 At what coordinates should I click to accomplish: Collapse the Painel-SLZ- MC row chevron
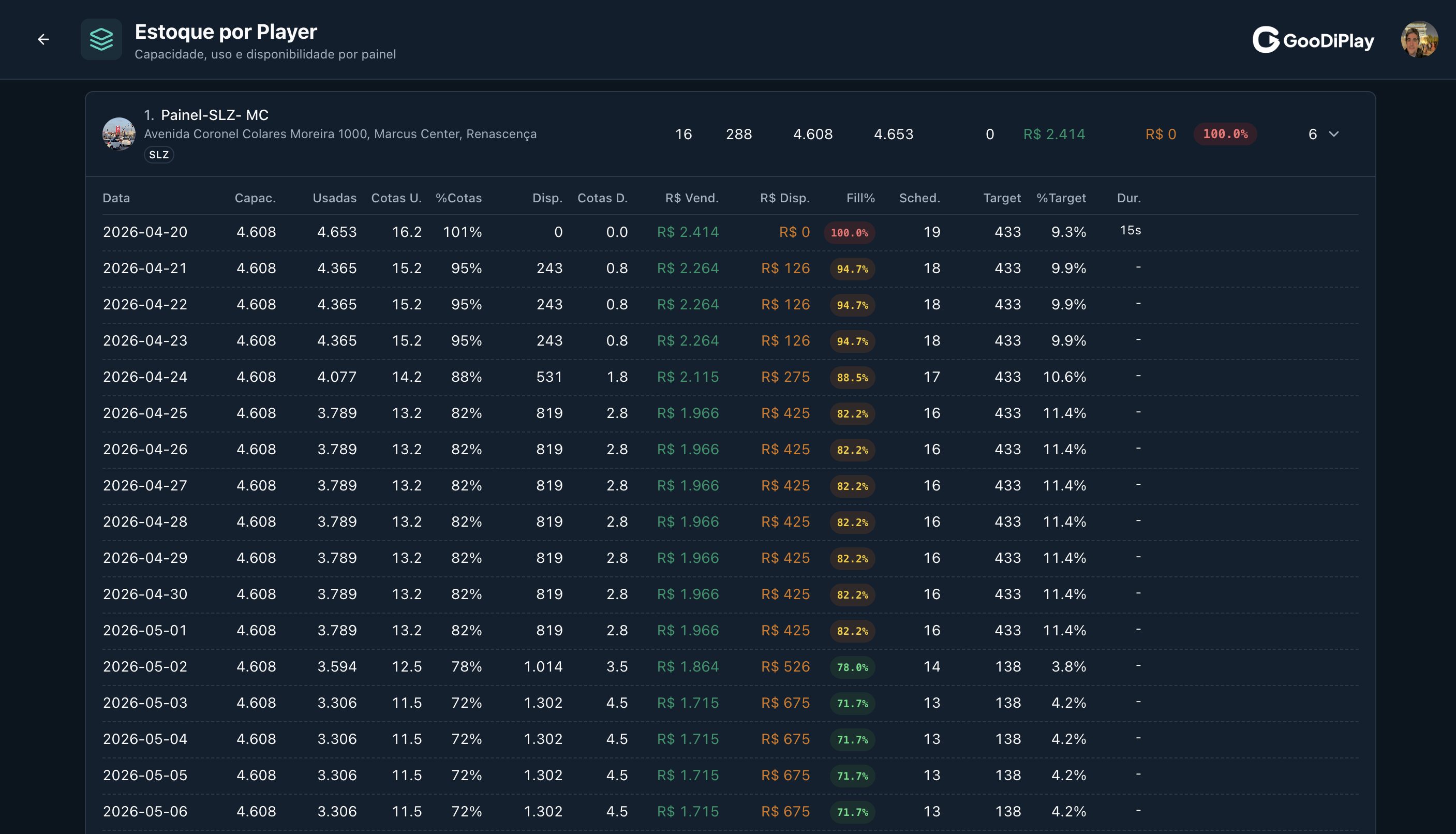(x=1334, y=134)
